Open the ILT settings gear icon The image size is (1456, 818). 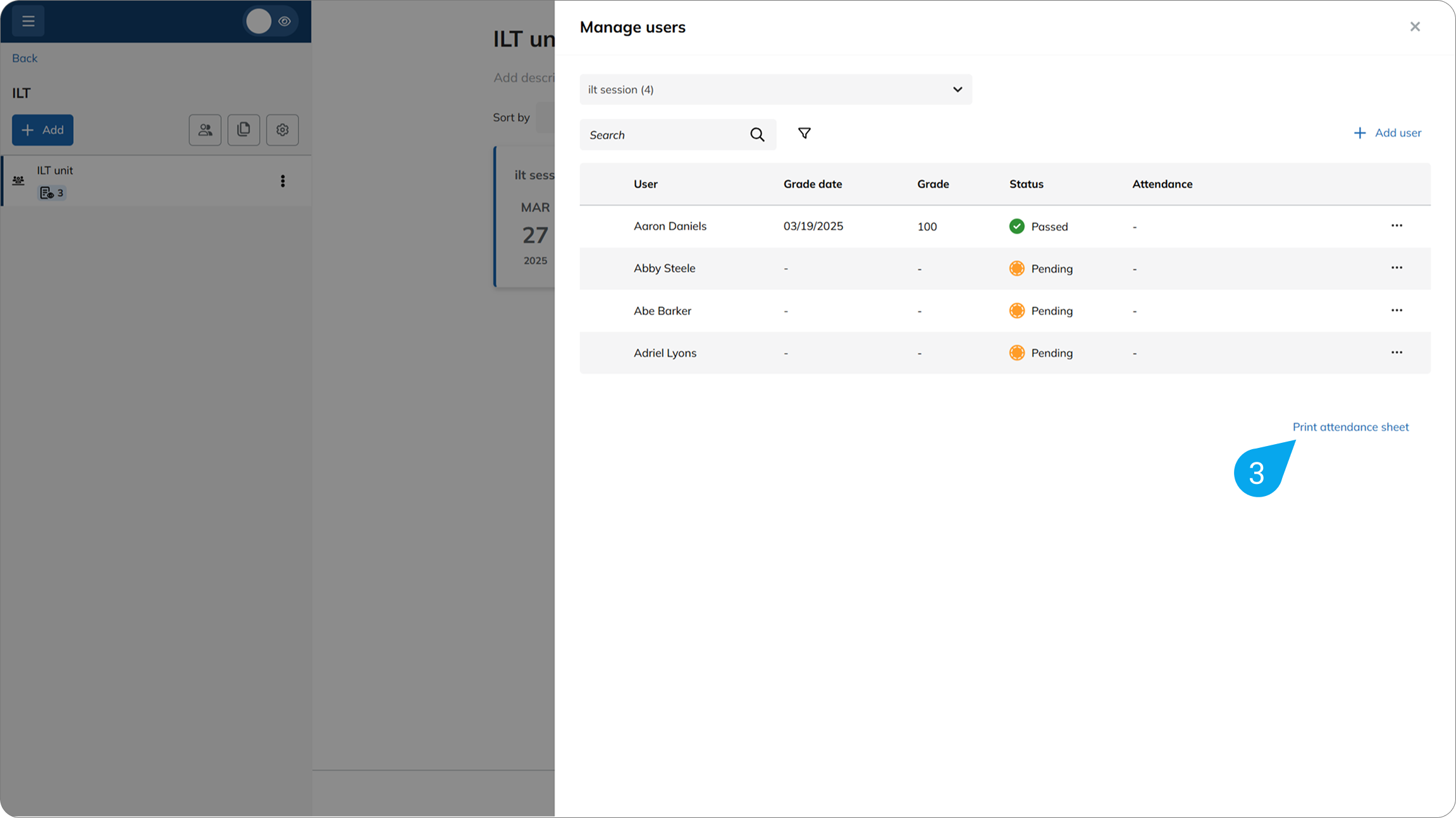(x=282, y=130)
